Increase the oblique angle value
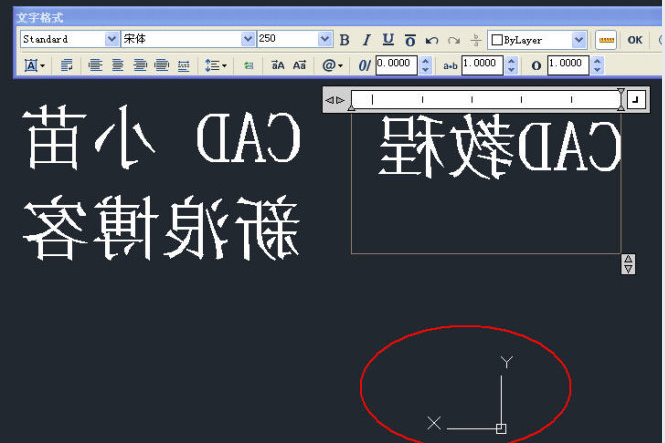The width and height of the screenshot is (665, 443). (425, 61)
